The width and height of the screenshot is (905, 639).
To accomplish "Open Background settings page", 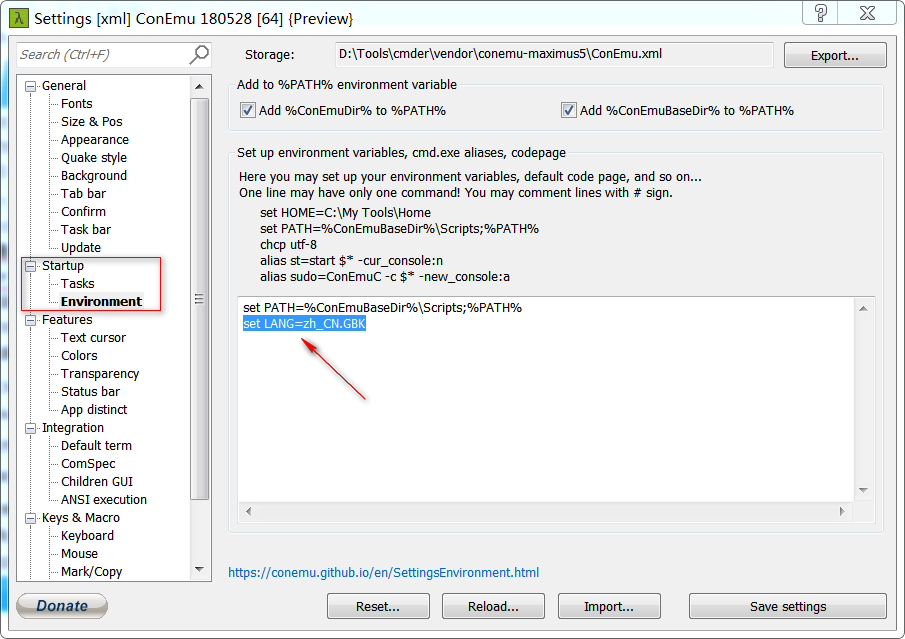I will (94, 175).
